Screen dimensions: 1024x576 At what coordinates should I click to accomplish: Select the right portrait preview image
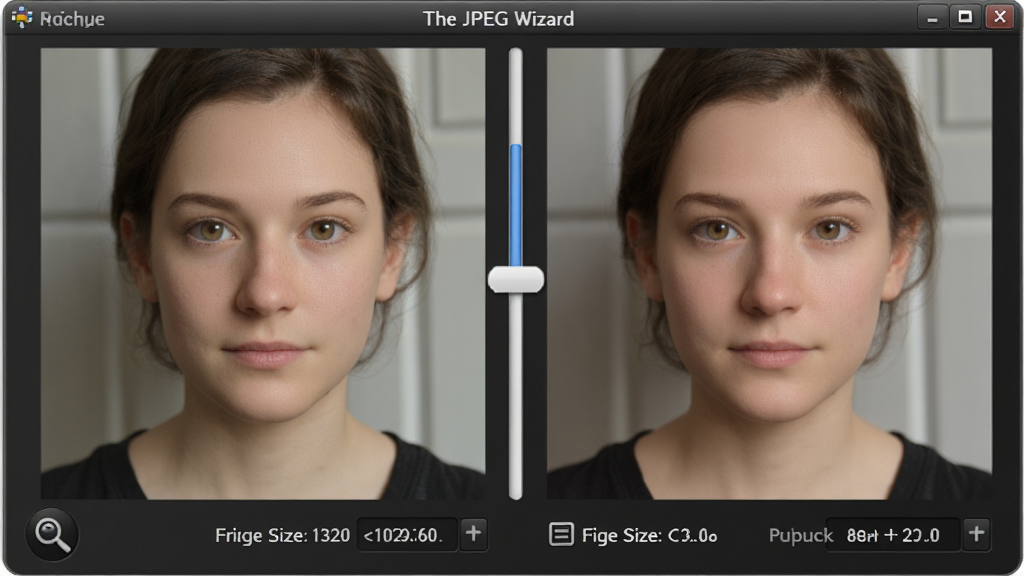(769, 274)
